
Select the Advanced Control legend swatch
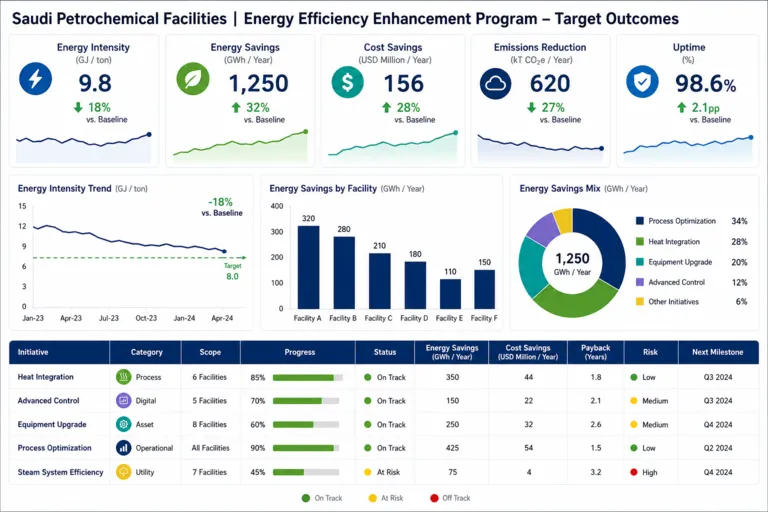[x=640, y=282]
